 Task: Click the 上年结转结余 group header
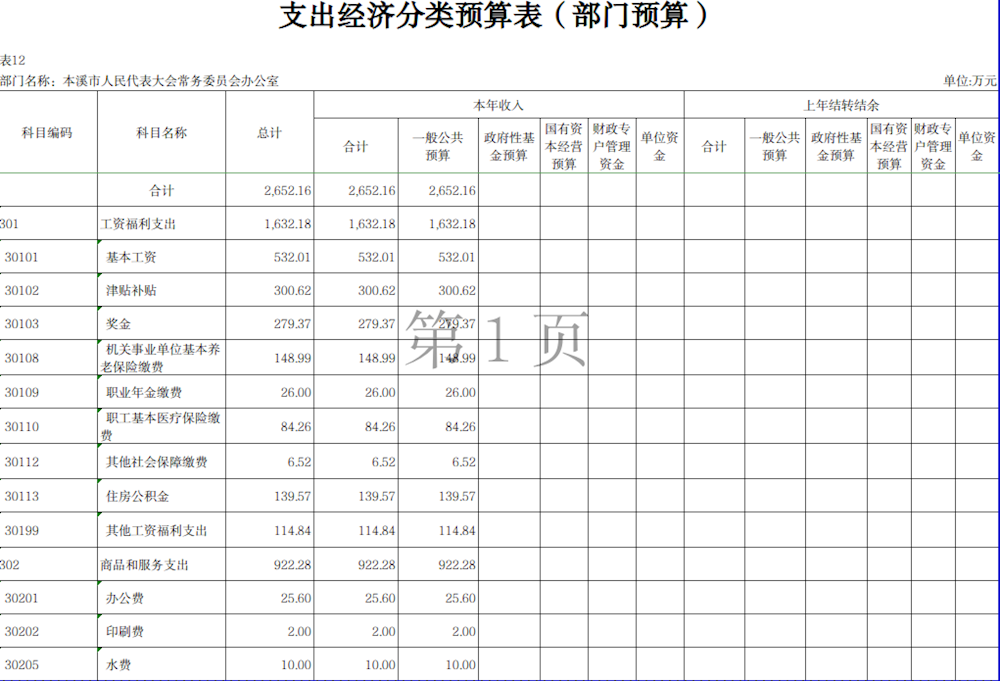tap(841, 105)
